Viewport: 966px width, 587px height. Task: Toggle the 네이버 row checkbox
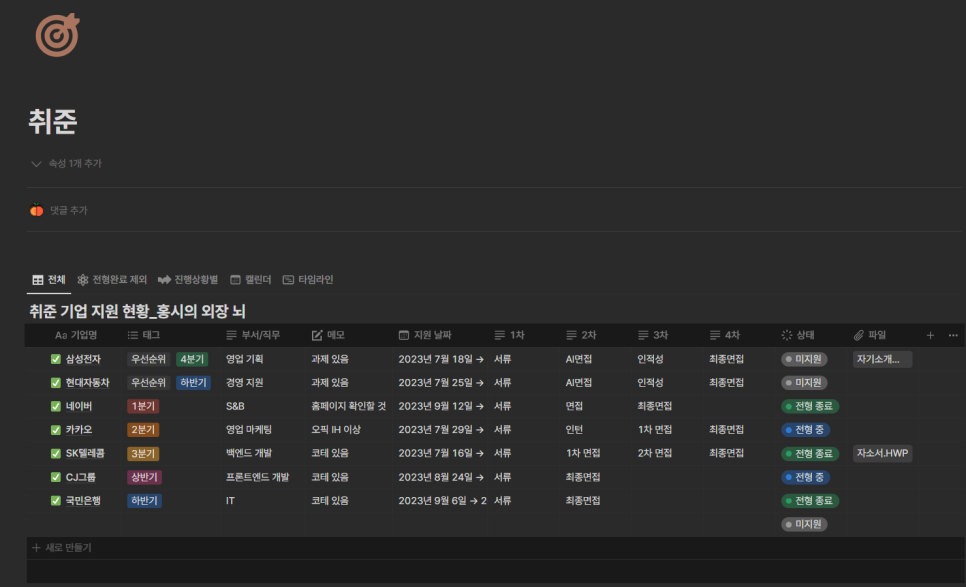pos(55,406)
